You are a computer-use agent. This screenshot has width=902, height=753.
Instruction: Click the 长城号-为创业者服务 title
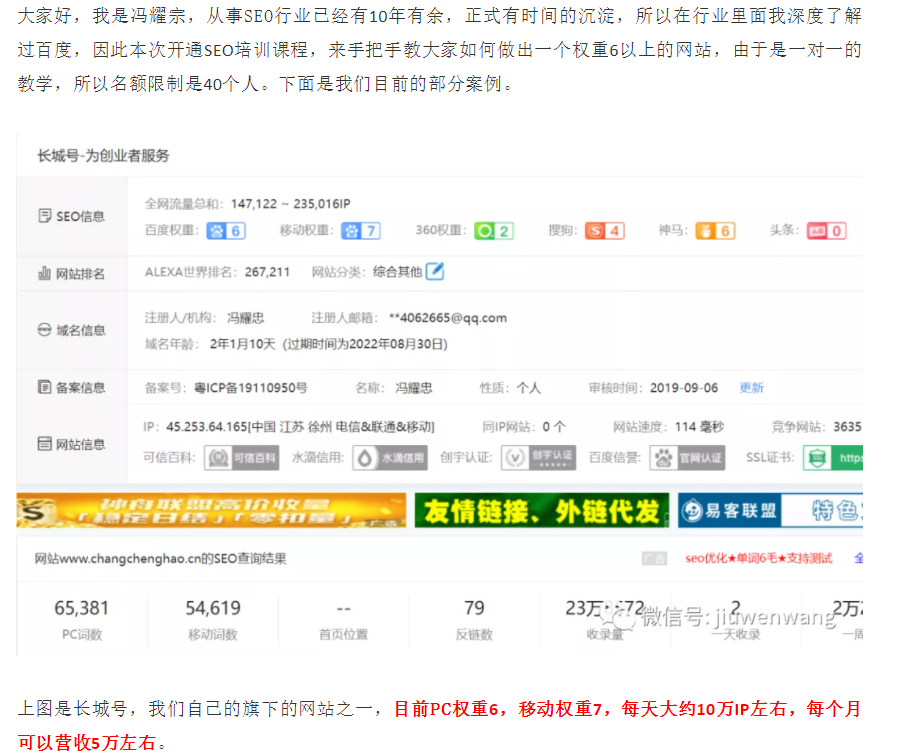[x=104, y=156]
